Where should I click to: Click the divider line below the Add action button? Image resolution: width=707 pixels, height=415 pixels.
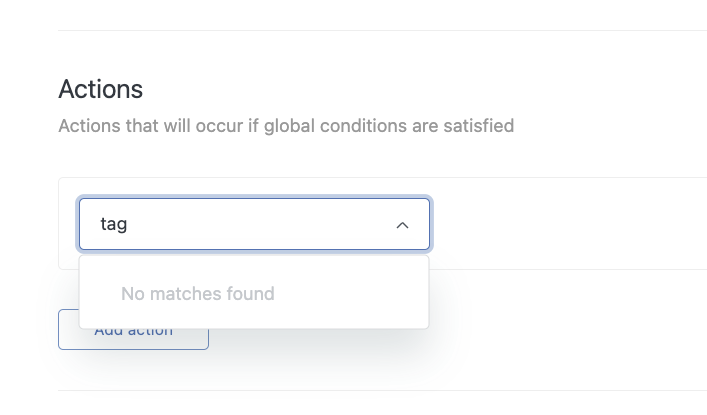click(380, 390)
